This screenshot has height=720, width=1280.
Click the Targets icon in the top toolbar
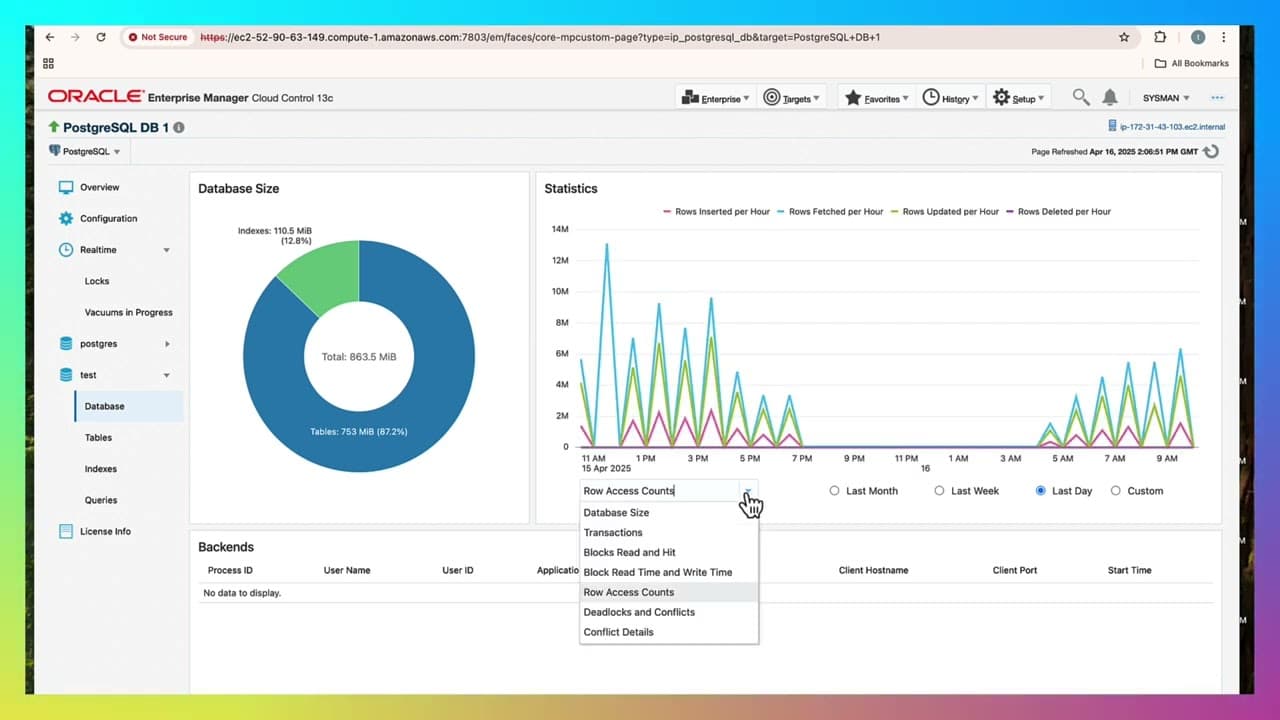pyautogui.click(x=769, y=97)
